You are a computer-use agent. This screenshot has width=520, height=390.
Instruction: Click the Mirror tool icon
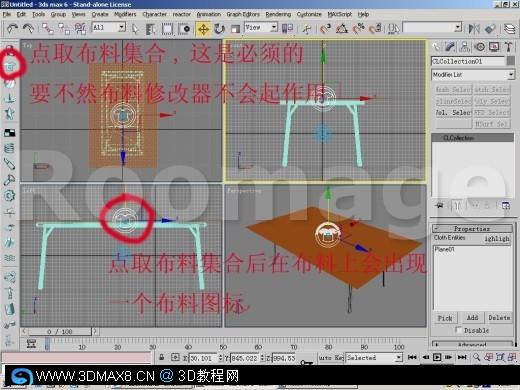[x=474, y=29]
